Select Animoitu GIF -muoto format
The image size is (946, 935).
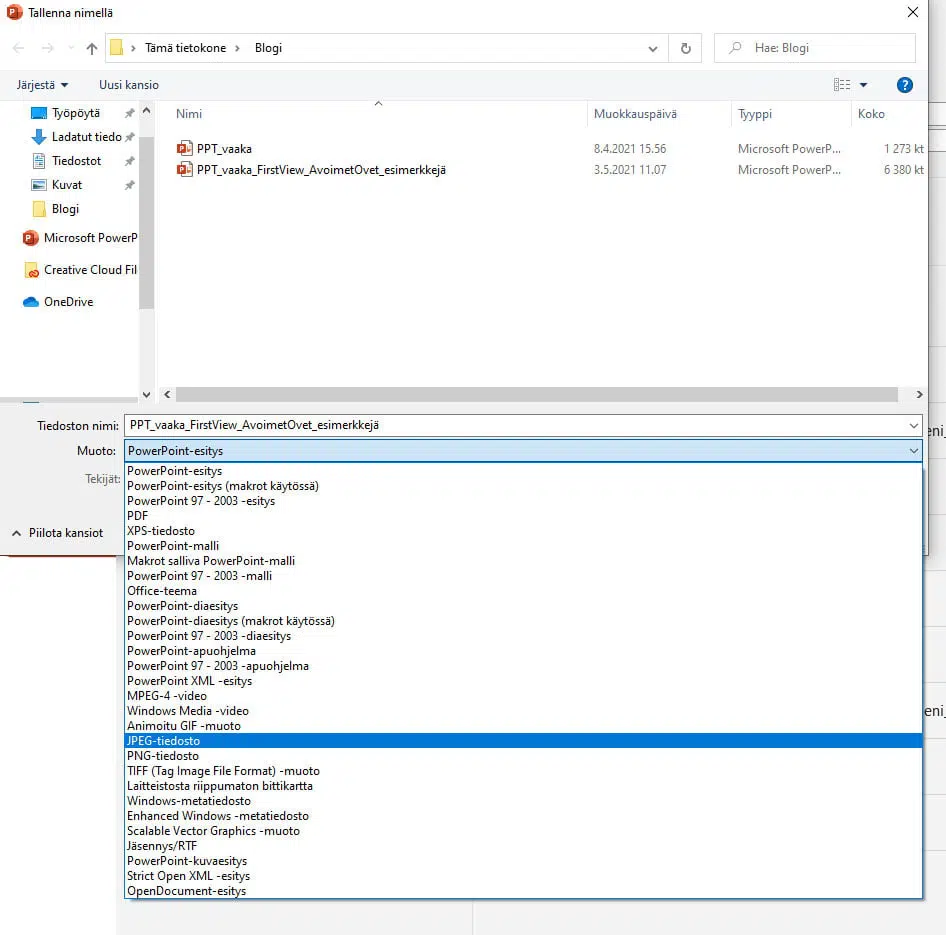pyautogui.click(x=523, y=726)
